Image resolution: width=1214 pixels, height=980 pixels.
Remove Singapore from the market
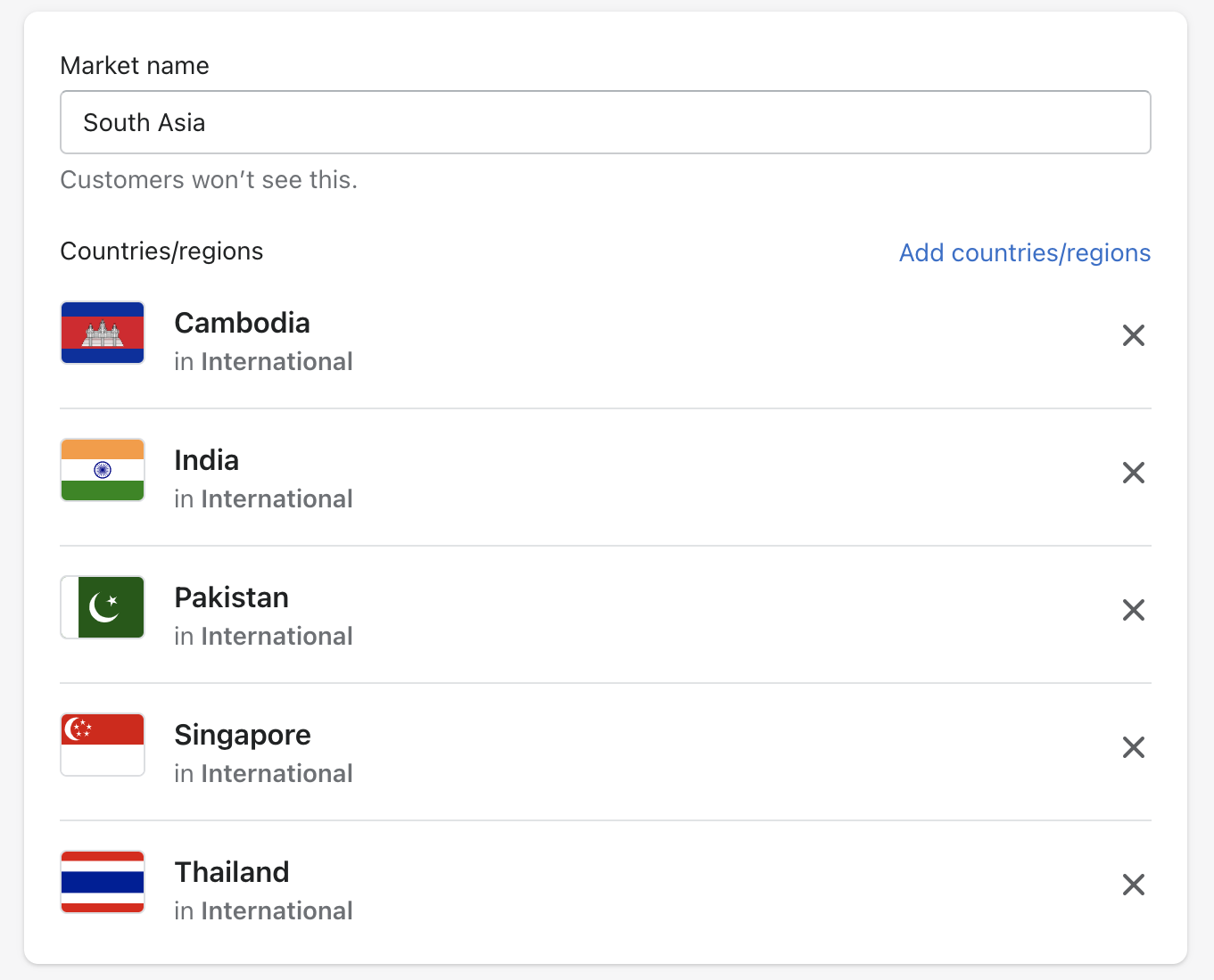coord(1133,747)
